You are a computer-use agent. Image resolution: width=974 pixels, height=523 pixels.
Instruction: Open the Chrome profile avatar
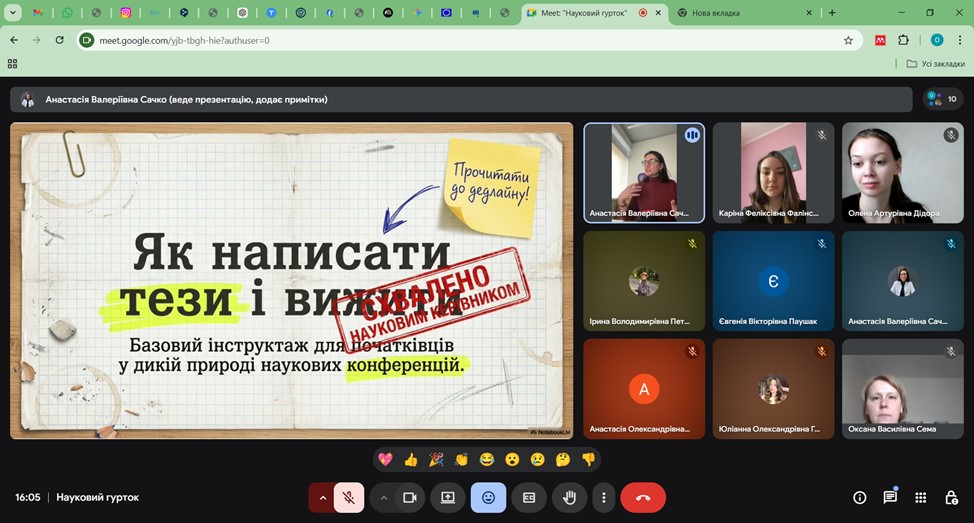pyautogui.click(x=937, y=40)
